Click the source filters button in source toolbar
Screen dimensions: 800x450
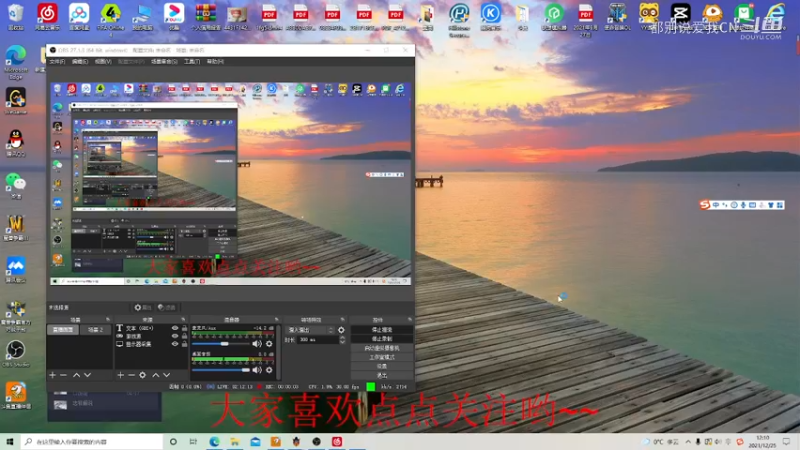pyautogui.click(x=166, y=307)
